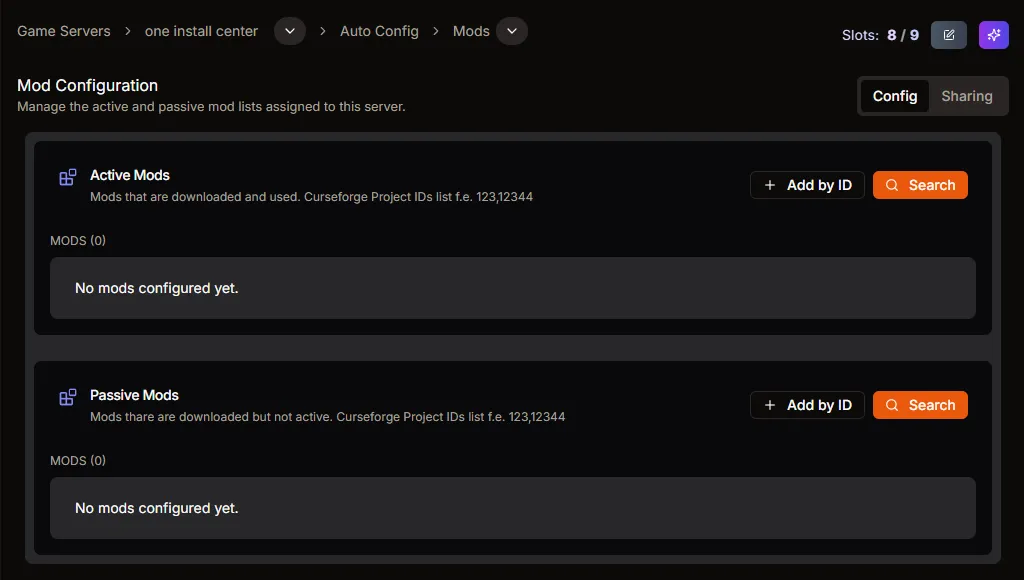The width and height of the screenshot is (1024, 580).
Task: Click the plus icon on Active Mods Add by ID
Action: tap(770, 185)
